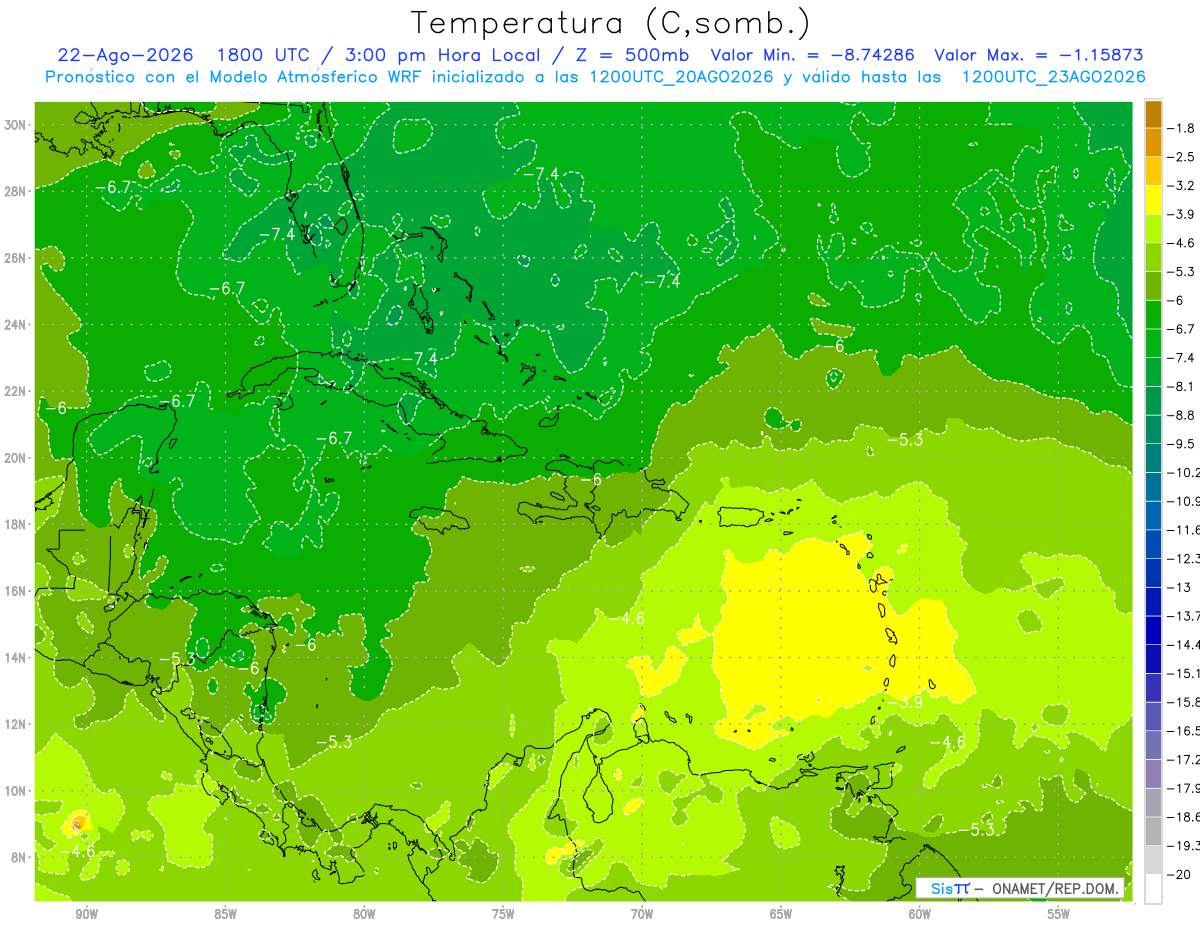This screenshot has height=927, width=1200.
Task: Click the '55W' longitude axis label
Action: [x=1059, y=914]
